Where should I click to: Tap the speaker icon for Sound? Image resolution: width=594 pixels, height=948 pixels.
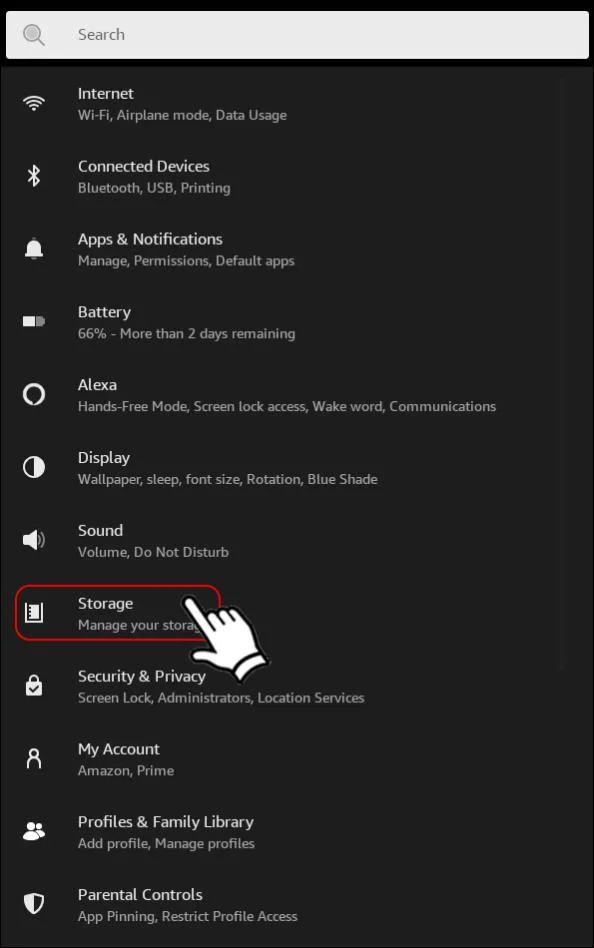point(34,539)
